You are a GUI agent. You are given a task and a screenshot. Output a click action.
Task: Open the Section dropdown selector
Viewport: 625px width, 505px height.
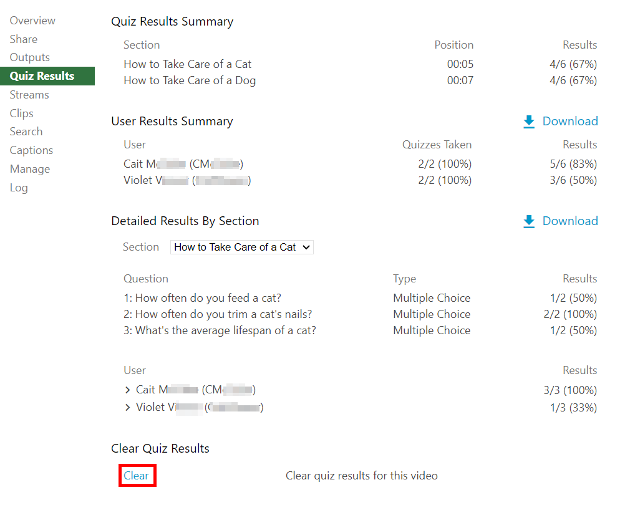pyautogui.click(x=242, y=247)
